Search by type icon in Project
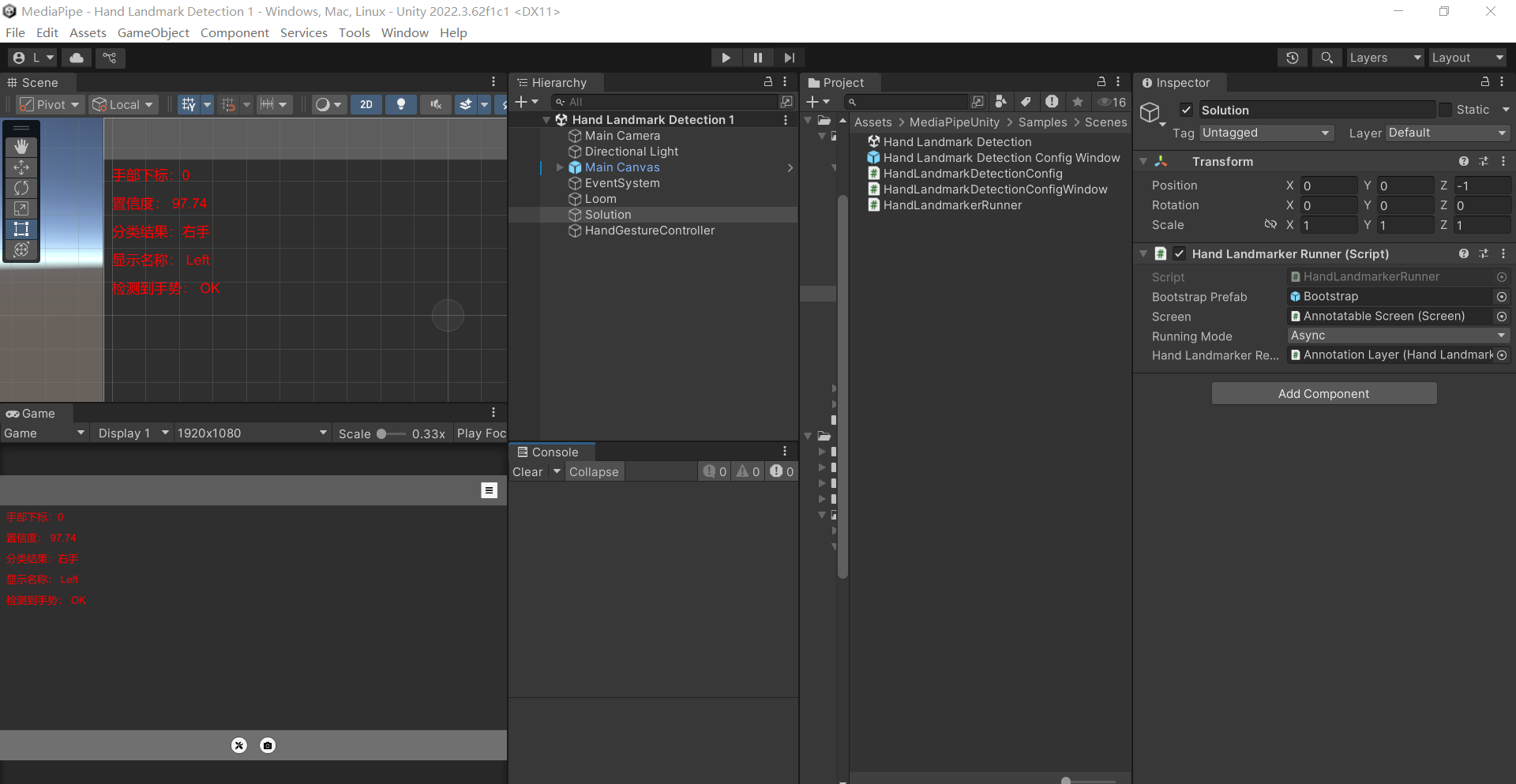1516x784 pixels. point(1001,102)
